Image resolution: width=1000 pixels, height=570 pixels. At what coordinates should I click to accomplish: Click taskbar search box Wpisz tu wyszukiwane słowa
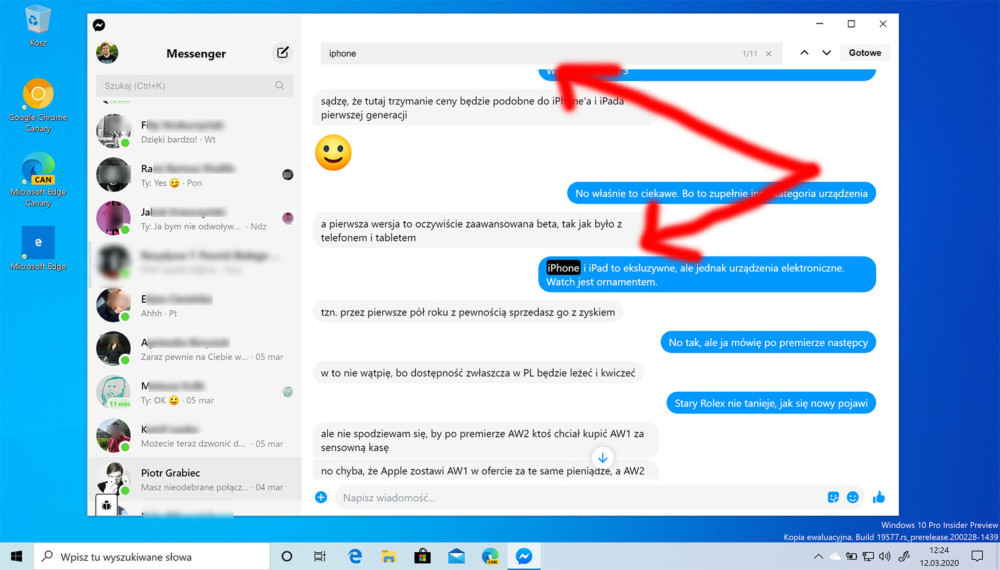point(152,557)
